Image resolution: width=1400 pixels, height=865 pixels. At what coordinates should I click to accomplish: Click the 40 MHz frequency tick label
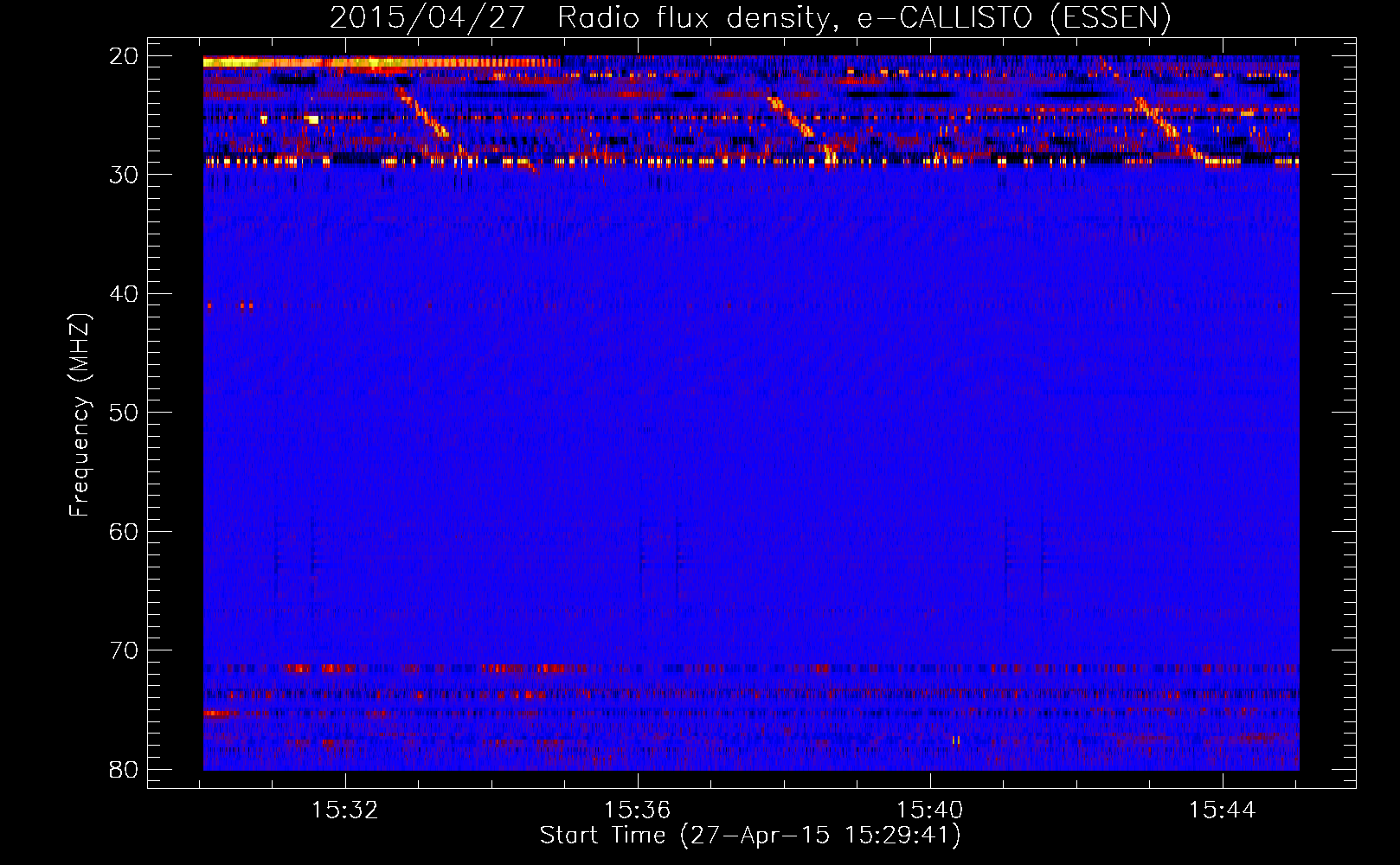(x=124, y=293)
